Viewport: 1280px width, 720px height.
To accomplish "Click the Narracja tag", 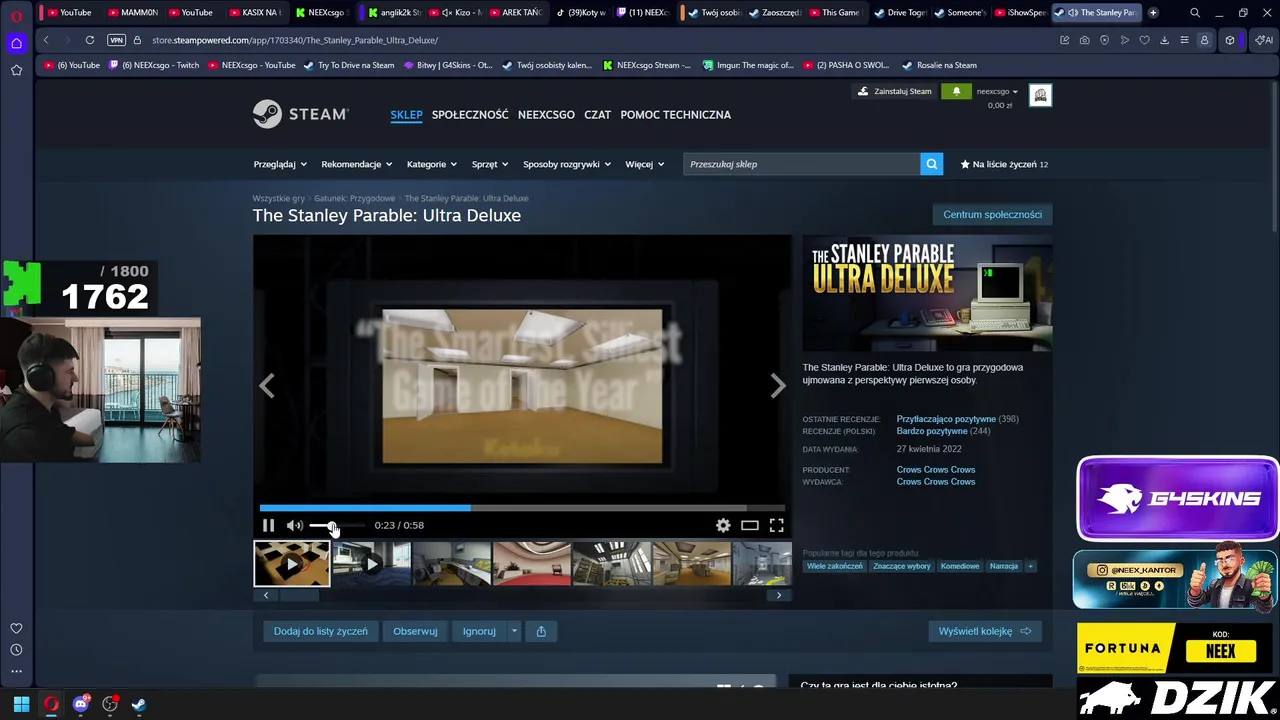I will tap(1004, 566).
